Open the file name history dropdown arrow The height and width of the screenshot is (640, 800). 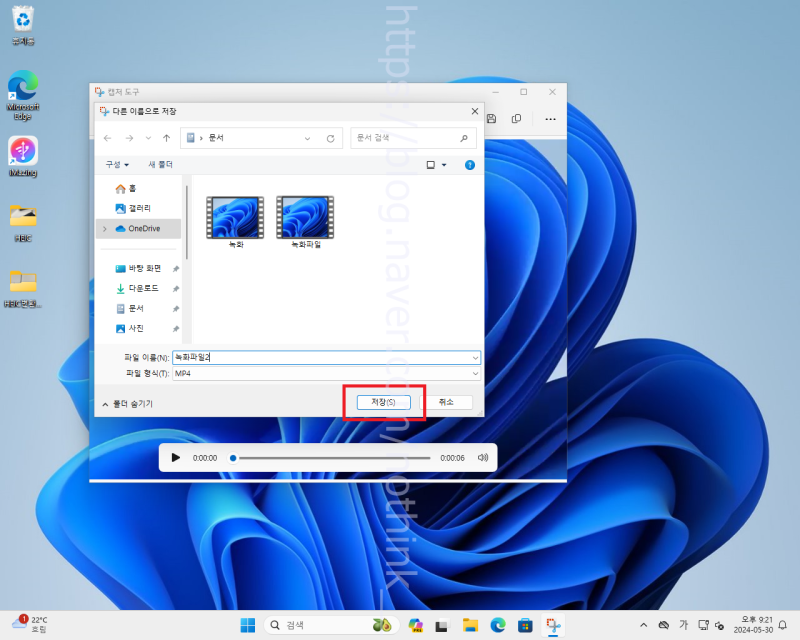[x=475, y=358]
